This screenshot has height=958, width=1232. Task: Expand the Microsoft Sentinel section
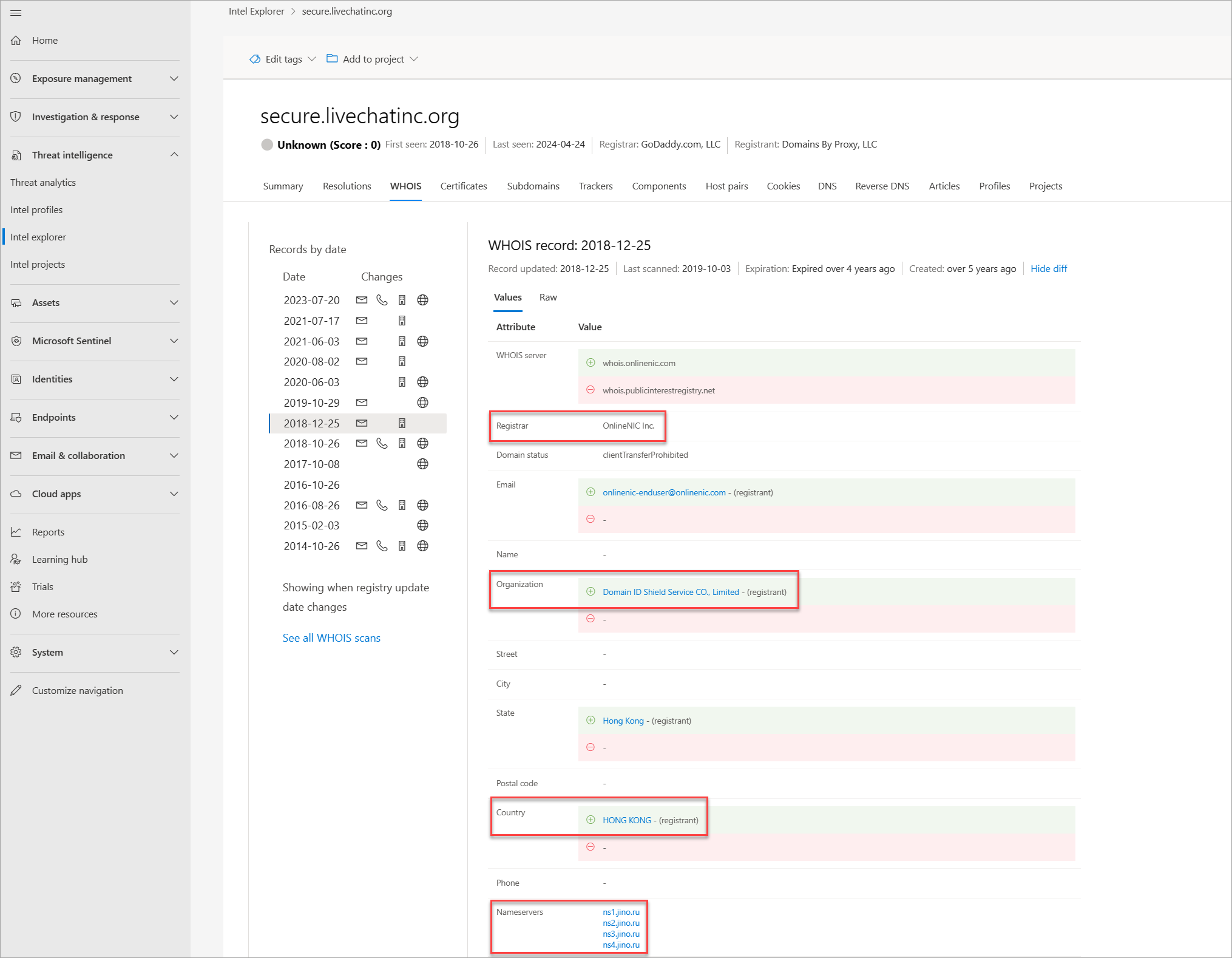click(174, 341)
